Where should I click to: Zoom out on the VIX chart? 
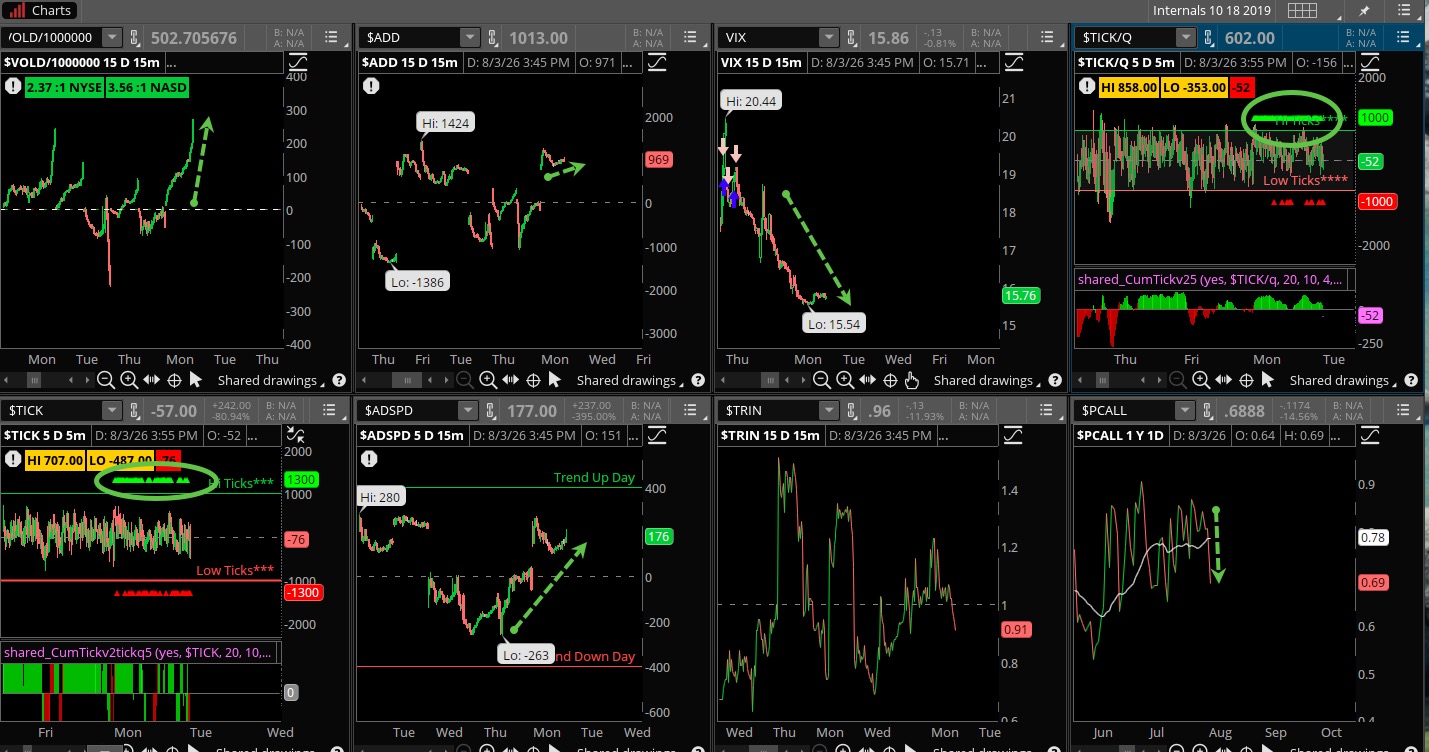click(821, 380)
